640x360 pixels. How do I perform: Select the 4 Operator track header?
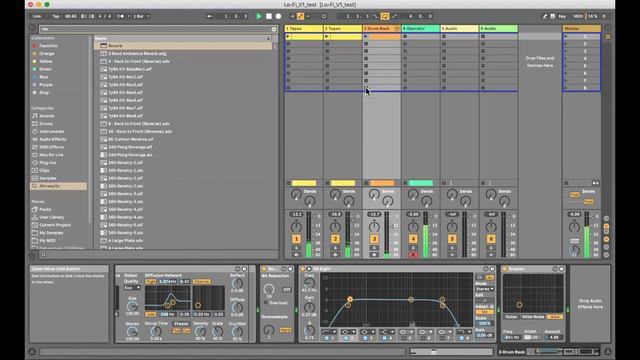click(420, 29)
